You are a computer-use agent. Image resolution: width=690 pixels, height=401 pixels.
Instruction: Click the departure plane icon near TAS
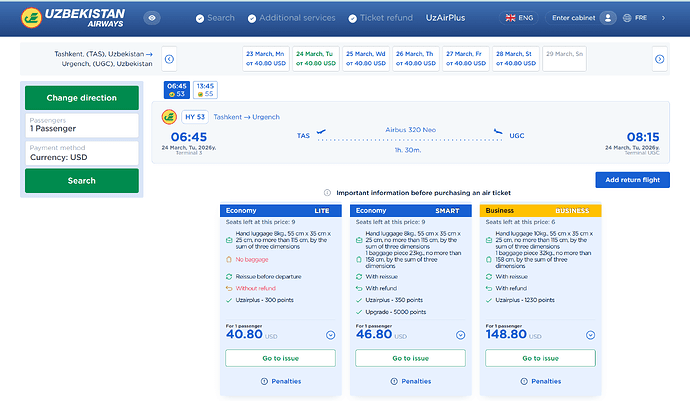(321, 131)
